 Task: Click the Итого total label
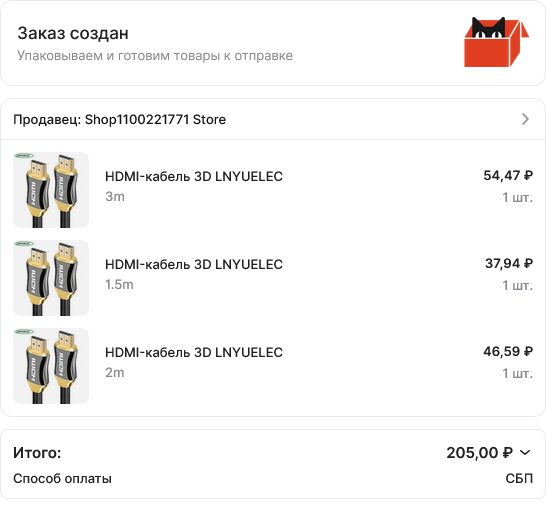point(37,453)
